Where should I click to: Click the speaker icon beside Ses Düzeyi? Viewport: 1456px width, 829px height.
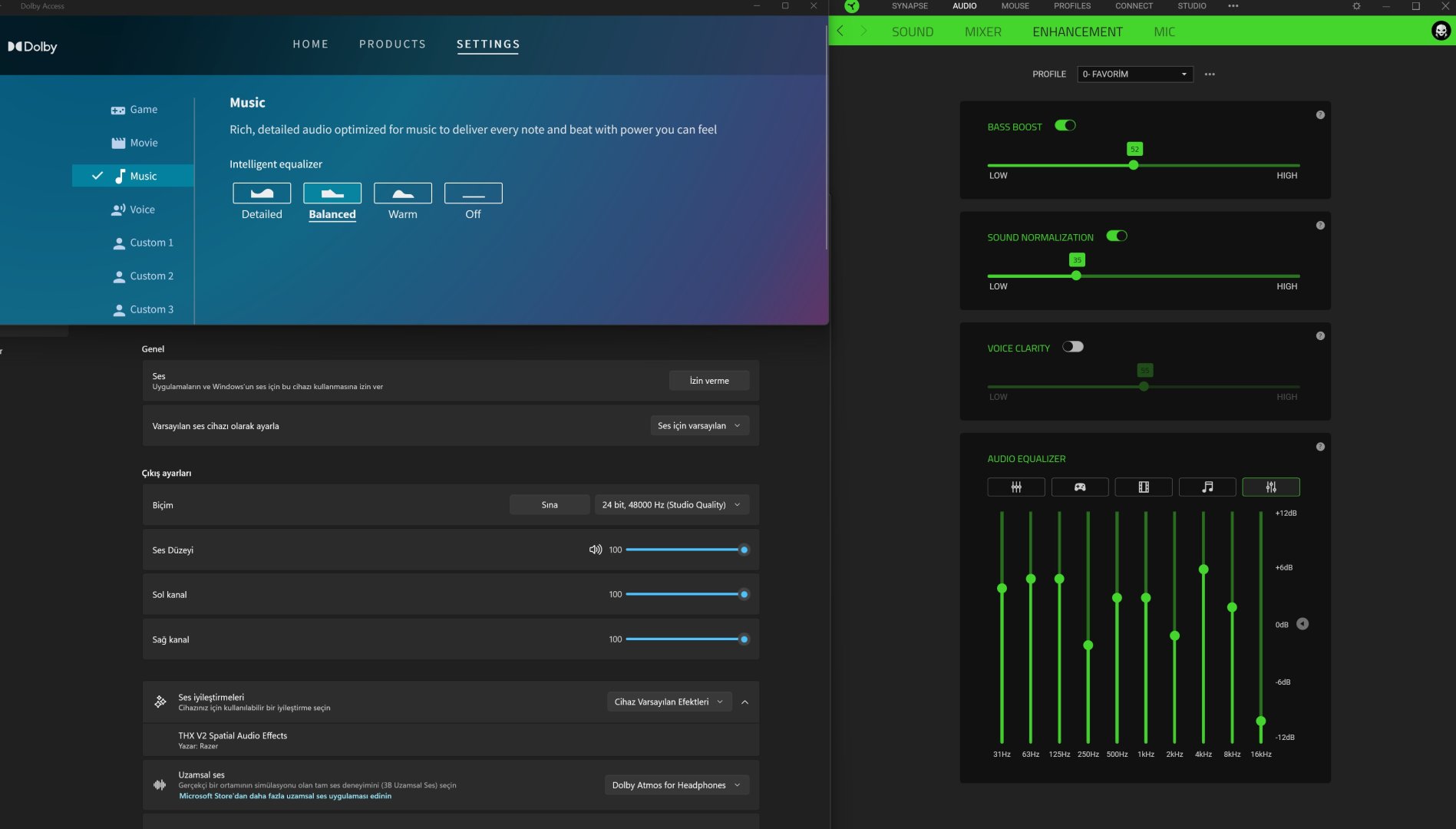click(x=596, y=550)
